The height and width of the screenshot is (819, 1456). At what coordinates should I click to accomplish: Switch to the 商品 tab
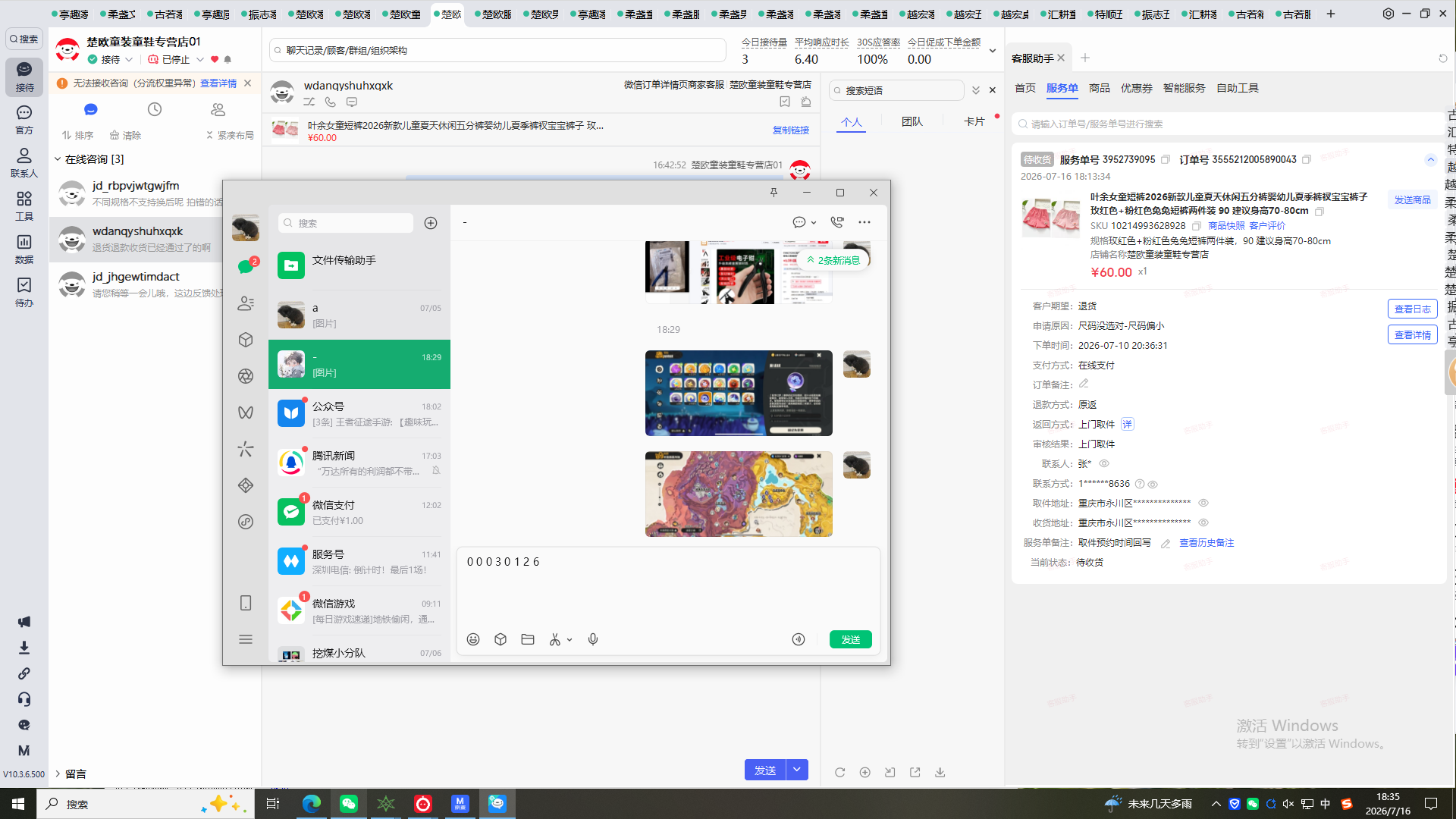tap(1099, 88)
